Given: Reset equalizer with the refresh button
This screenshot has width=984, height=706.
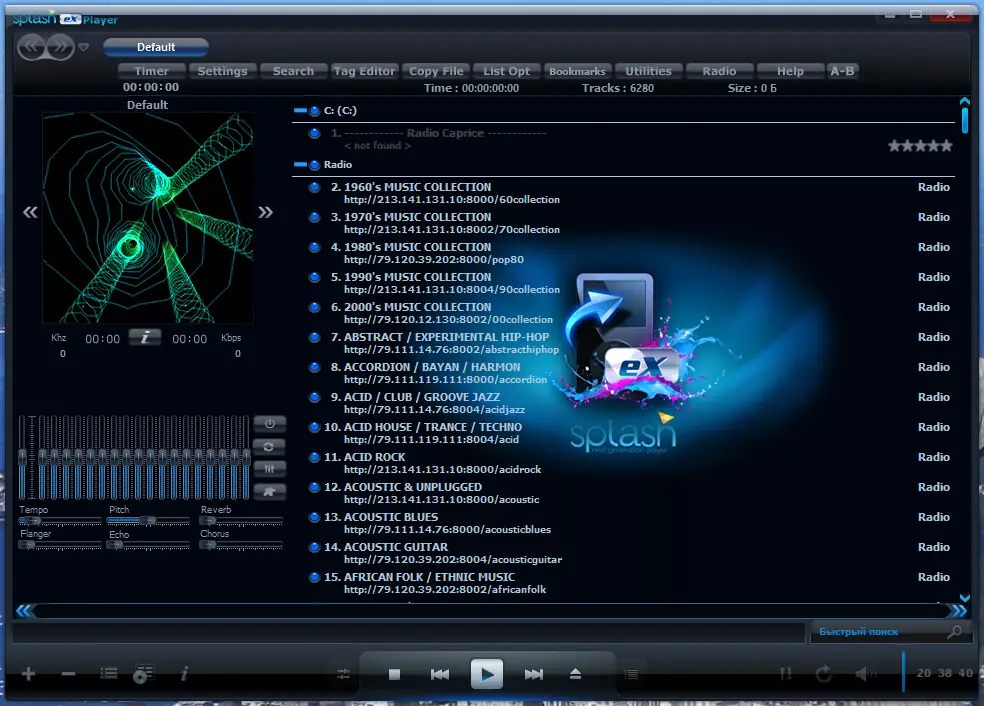Looking at the screenshot, I should pyautogui.click(x=270, y=446).
